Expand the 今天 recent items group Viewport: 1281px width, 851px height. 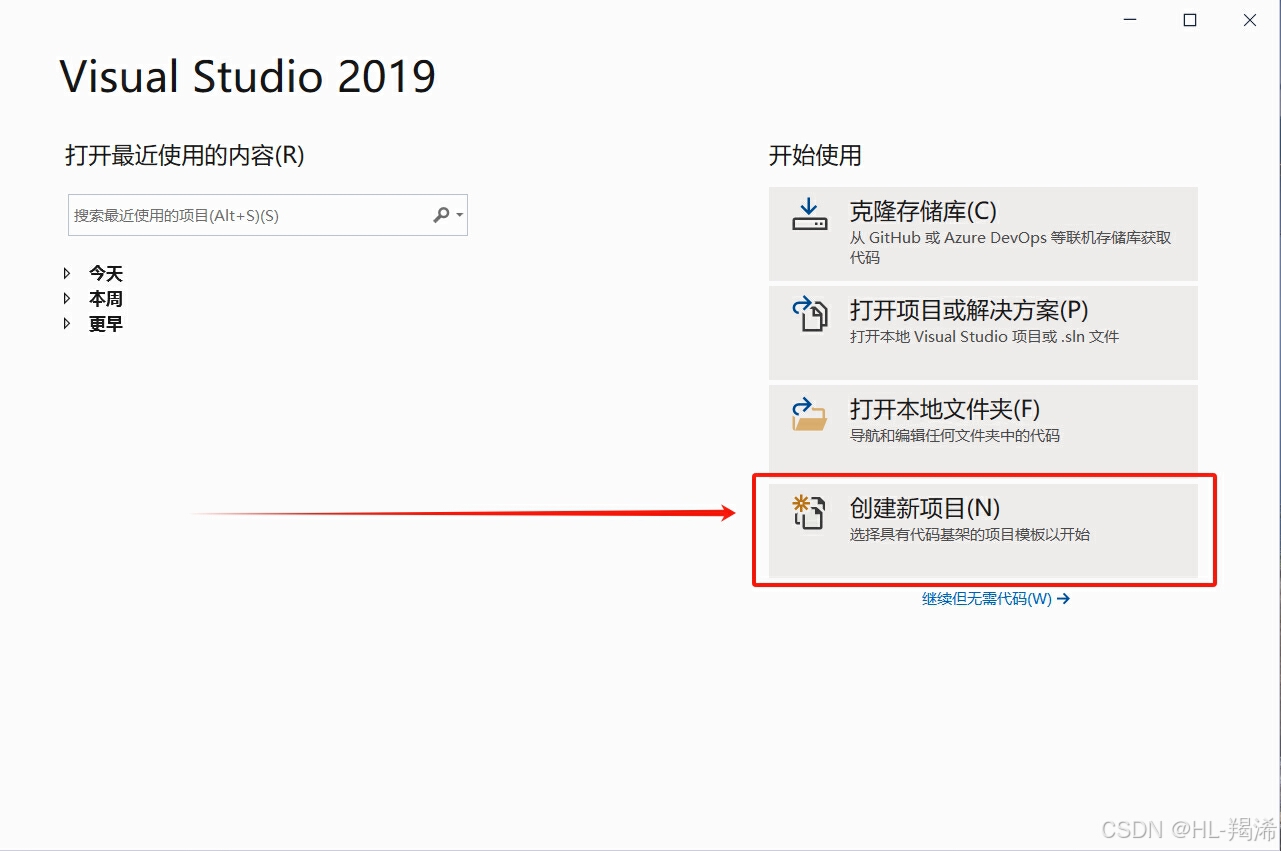tap(106, 272)
